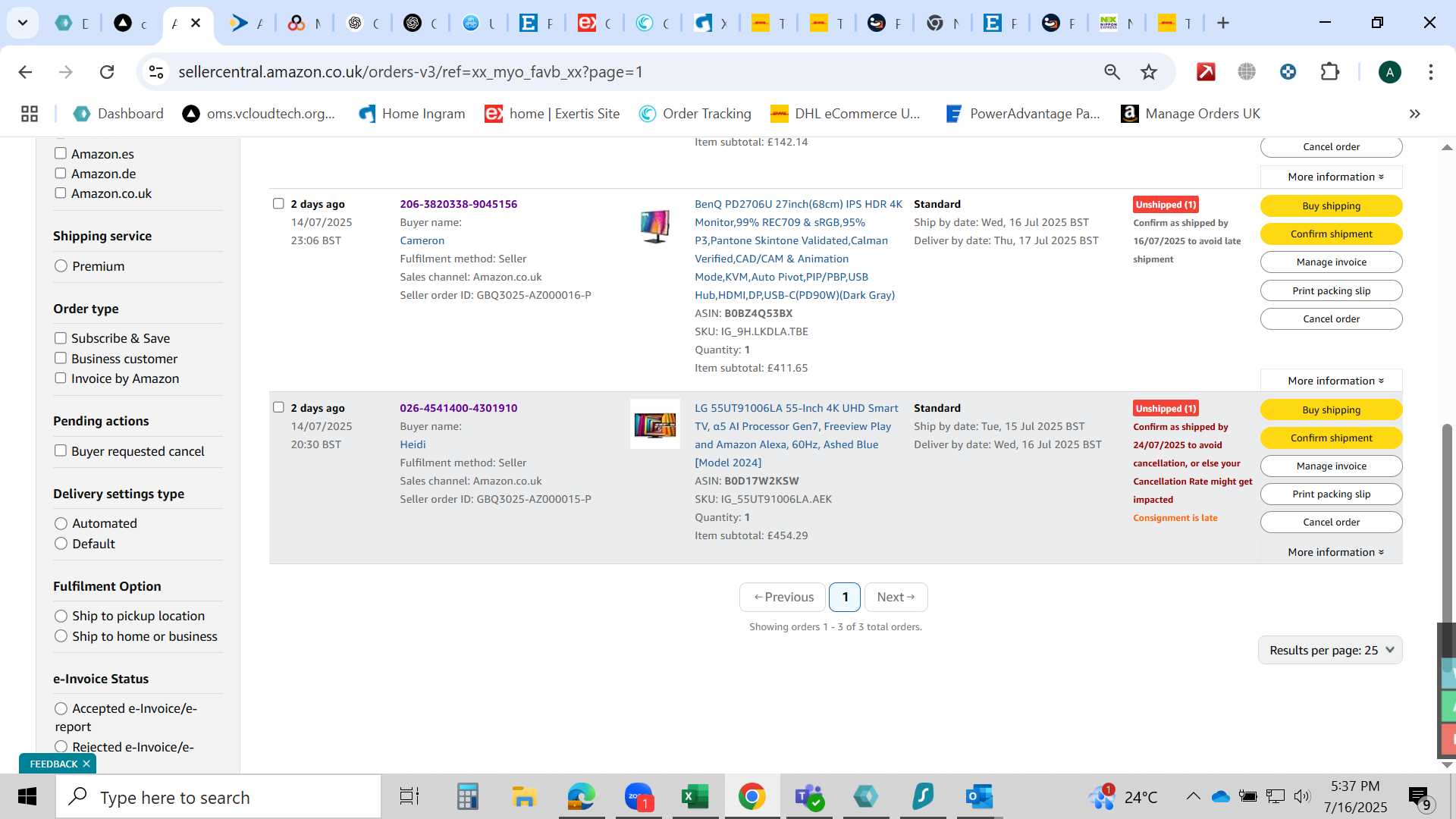Image resolution: width=1456 pixels, height=819 pixels.
Task: Open the Zoom app in taskbar
Action: 639,797
